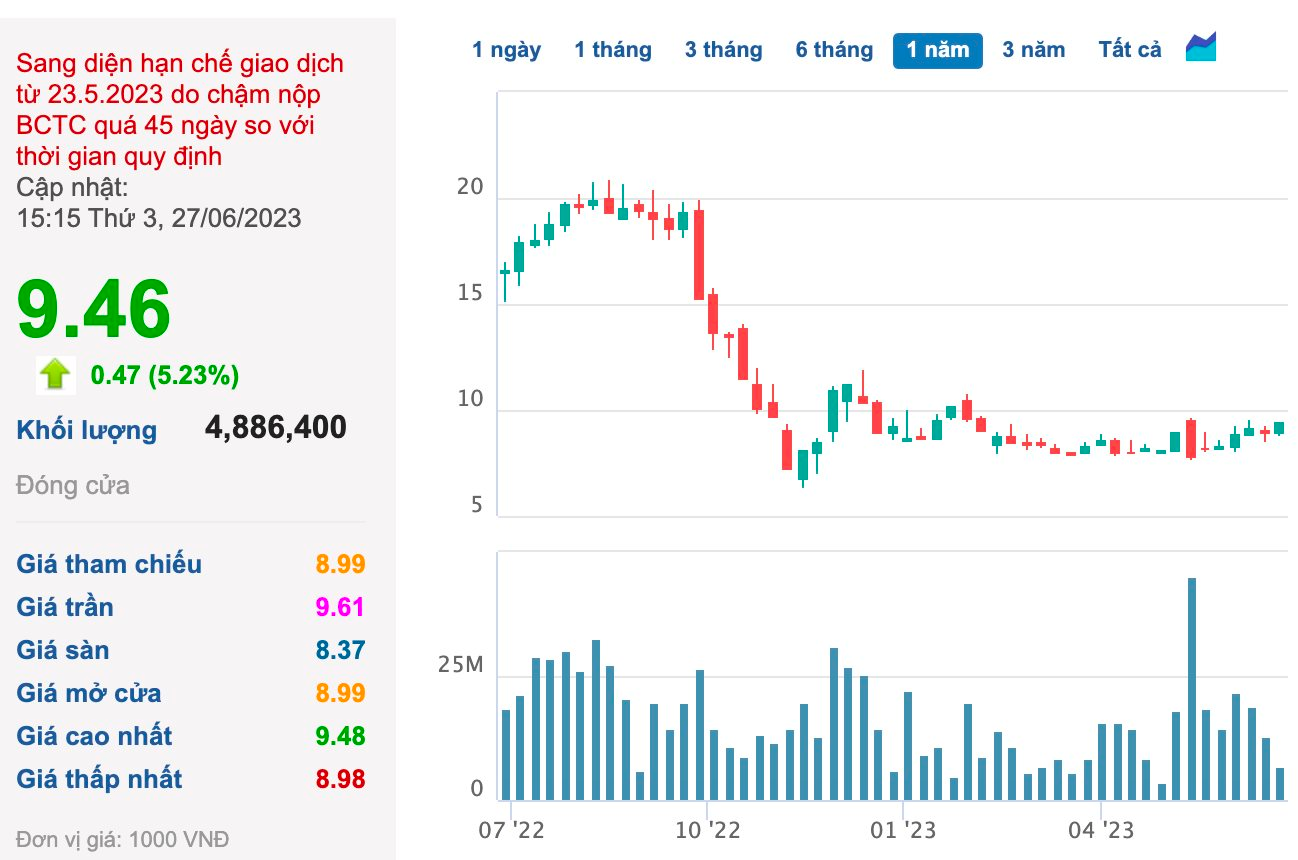Viewport: 1298px width, 860px height.
Task: Click the price change '0.47 (5.23%)'
Action: [x=165, y=375]
